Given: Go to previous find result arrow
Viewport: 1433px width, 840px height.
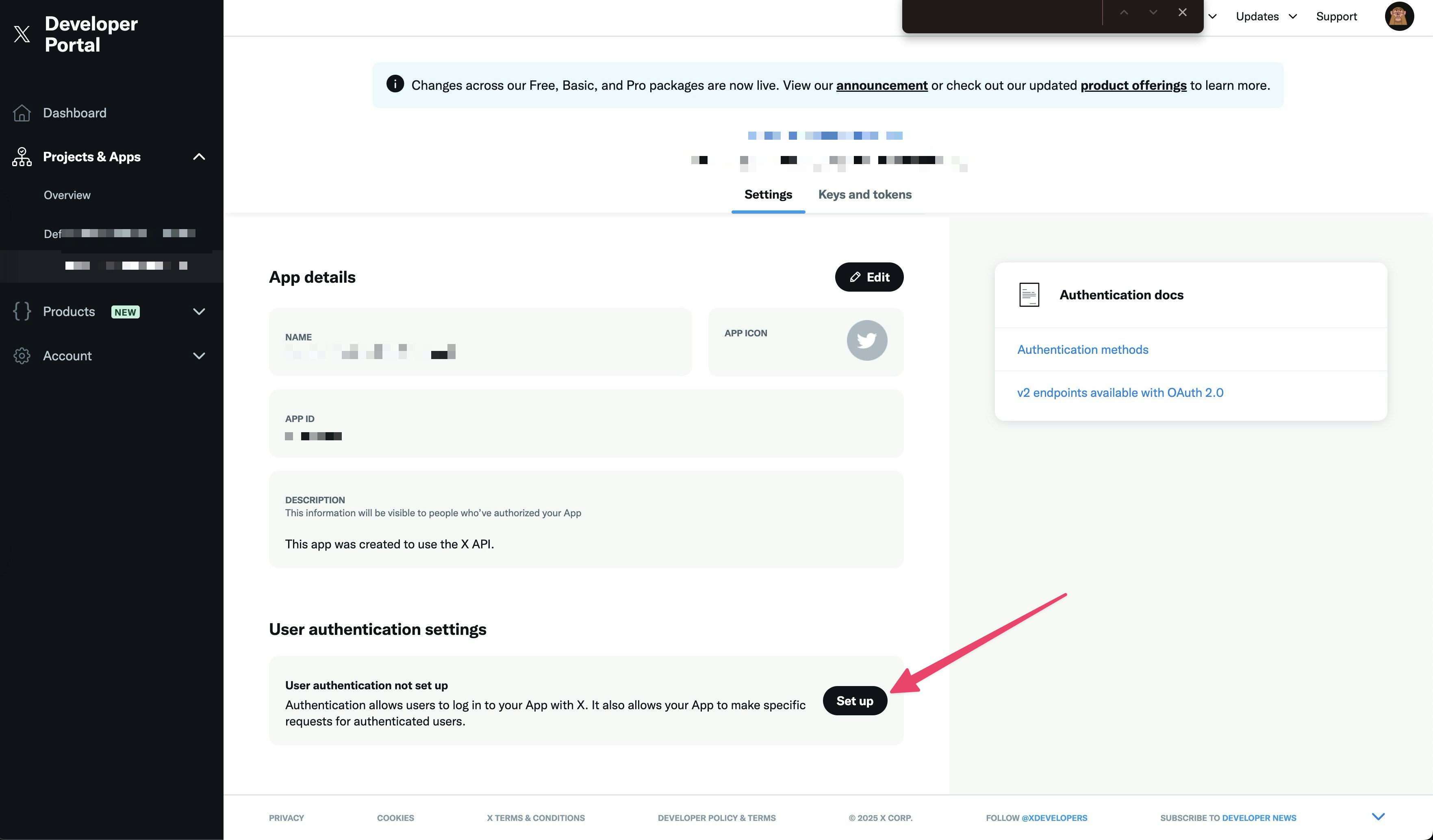Looking at the screenshot, I should tap(1124, 13).
